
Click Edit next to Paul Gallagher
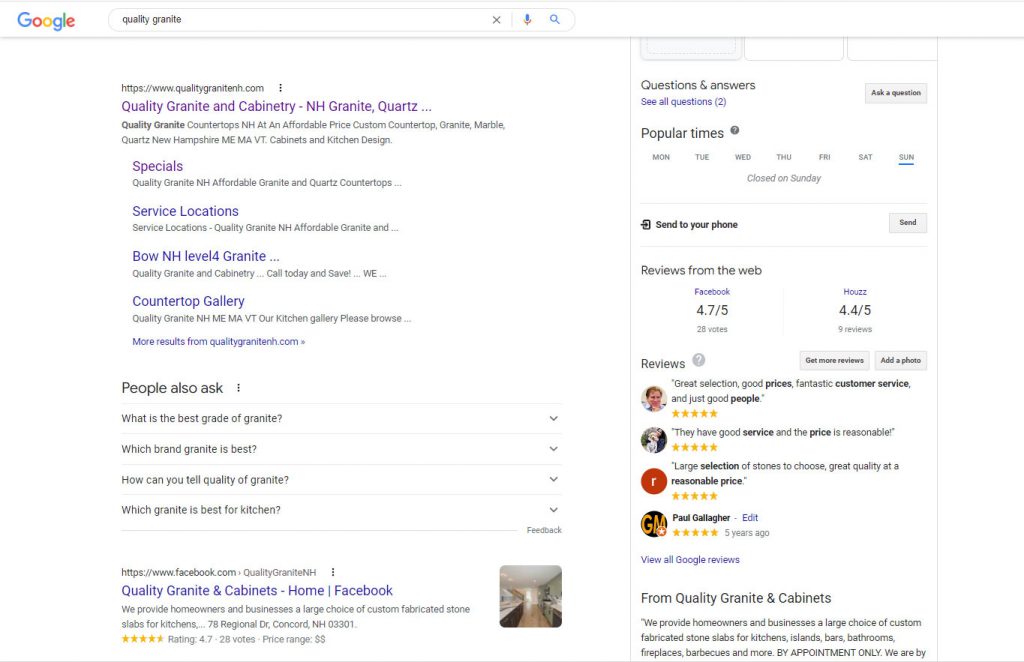750,518
